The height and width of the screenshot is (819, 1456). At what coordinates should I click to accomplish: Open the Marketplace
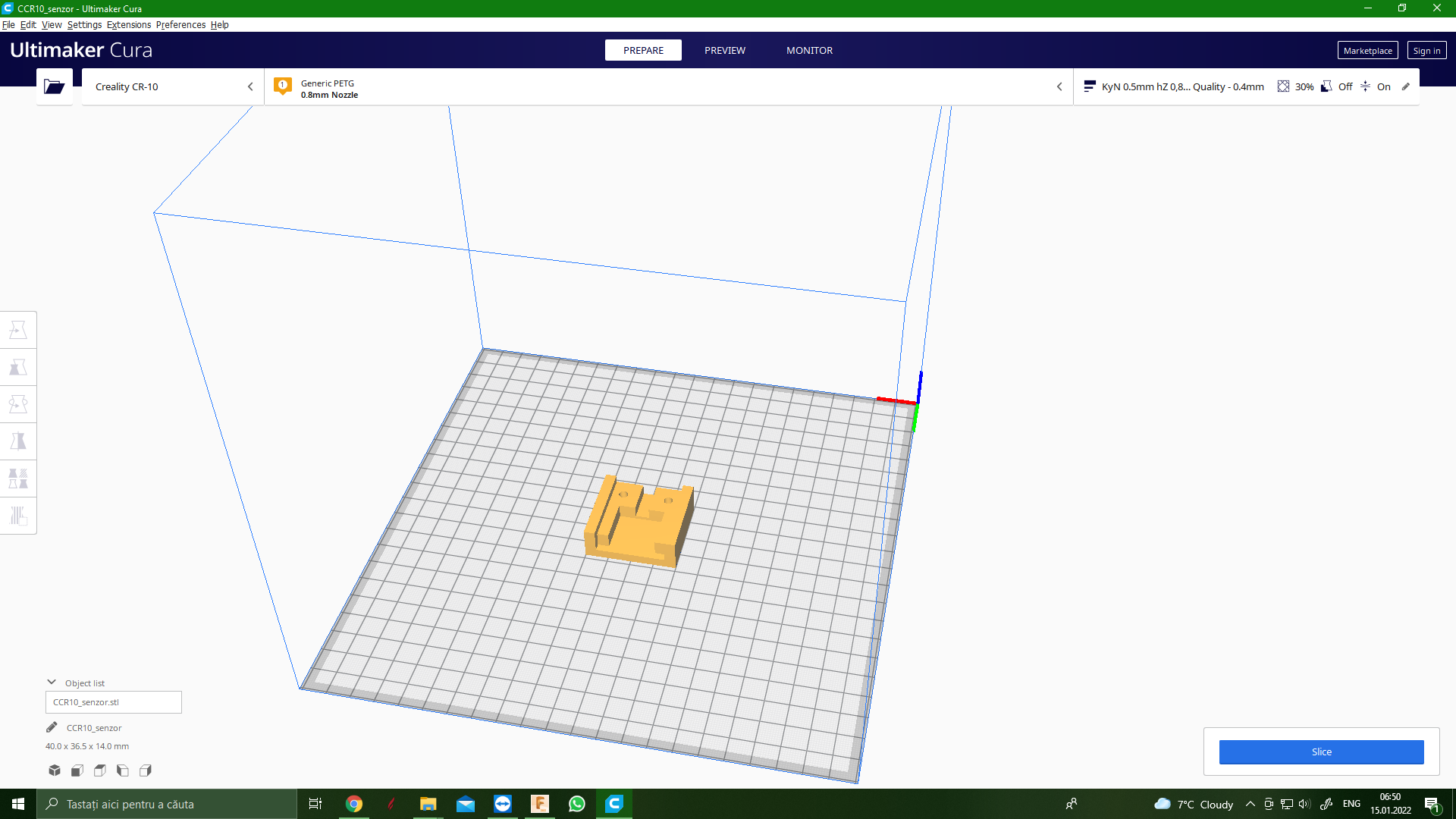point(1367,51)
